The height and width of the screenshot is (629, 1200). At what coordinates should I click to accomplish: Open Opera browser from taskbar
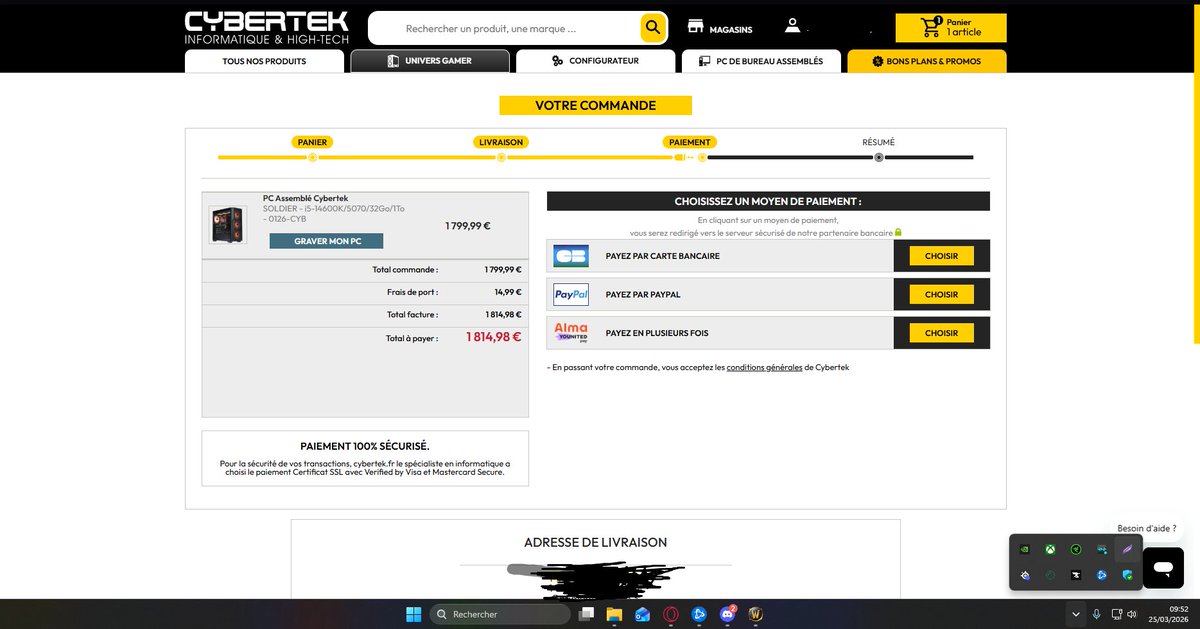(671, 613)
